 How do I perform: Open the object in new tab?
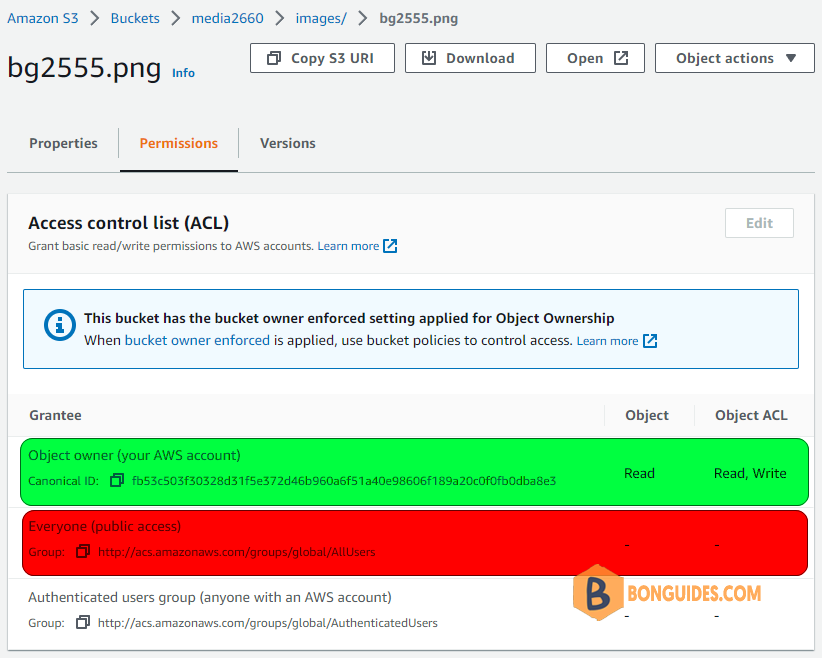[x=595, y=58]
